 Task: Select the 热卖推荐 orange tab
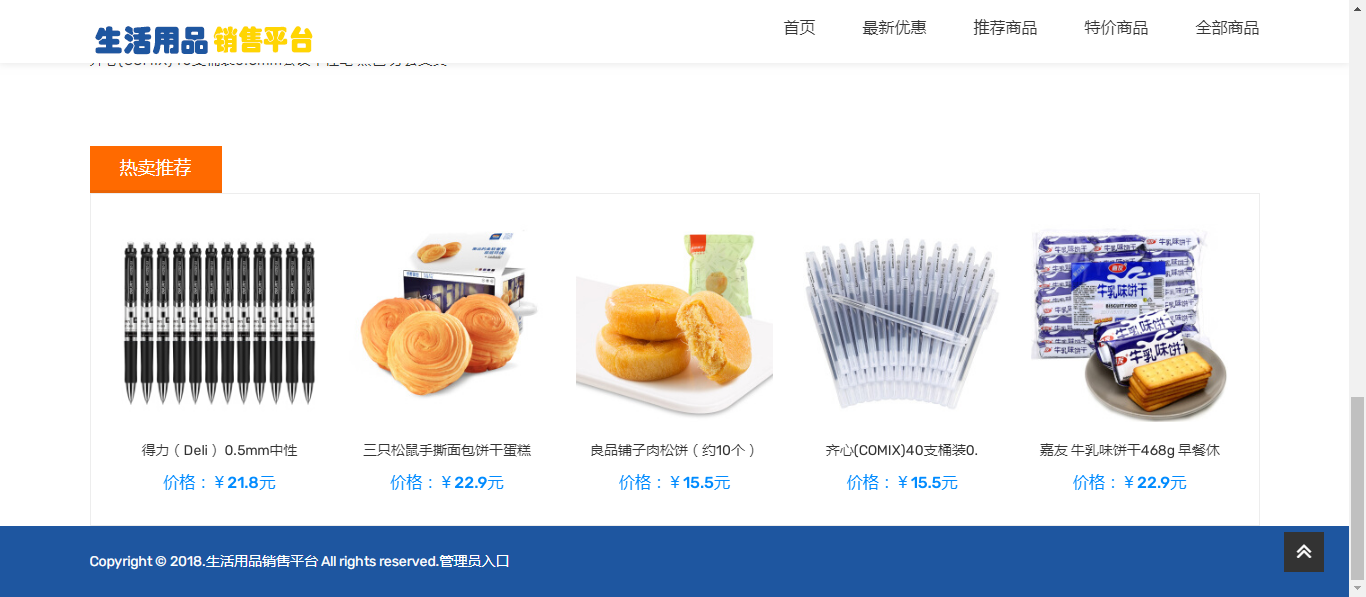tap(156, 169)
